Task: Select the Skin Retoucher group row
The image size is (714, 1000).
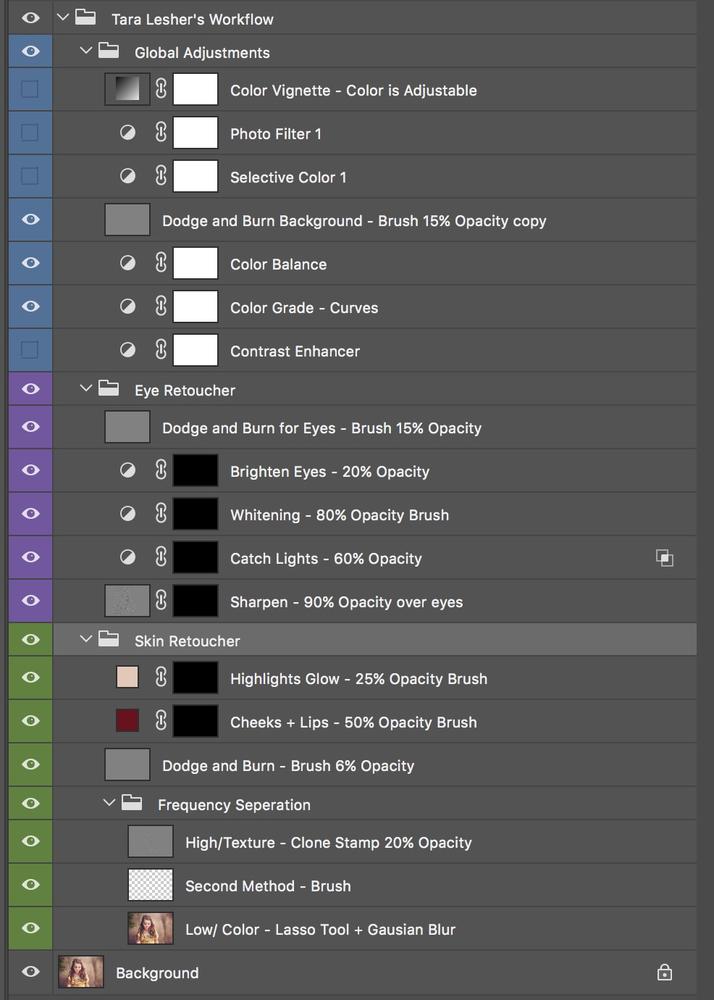Action: [374, 640]
